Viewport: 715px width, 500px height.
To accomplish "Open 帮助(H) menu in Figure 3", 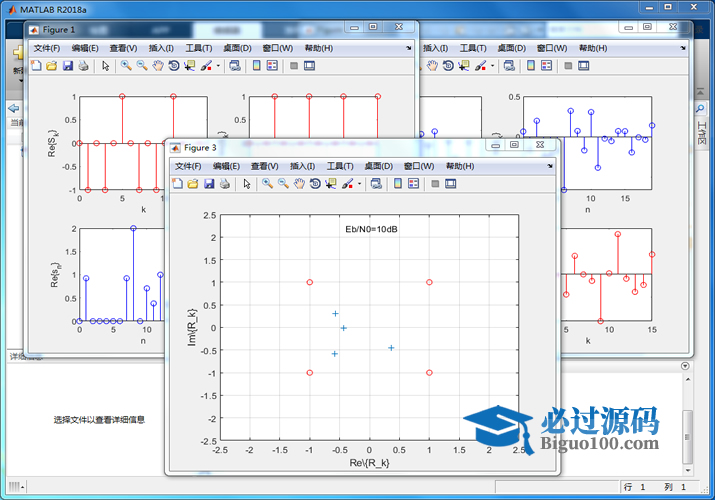I will pyautogui.click(x=460, y=166).
